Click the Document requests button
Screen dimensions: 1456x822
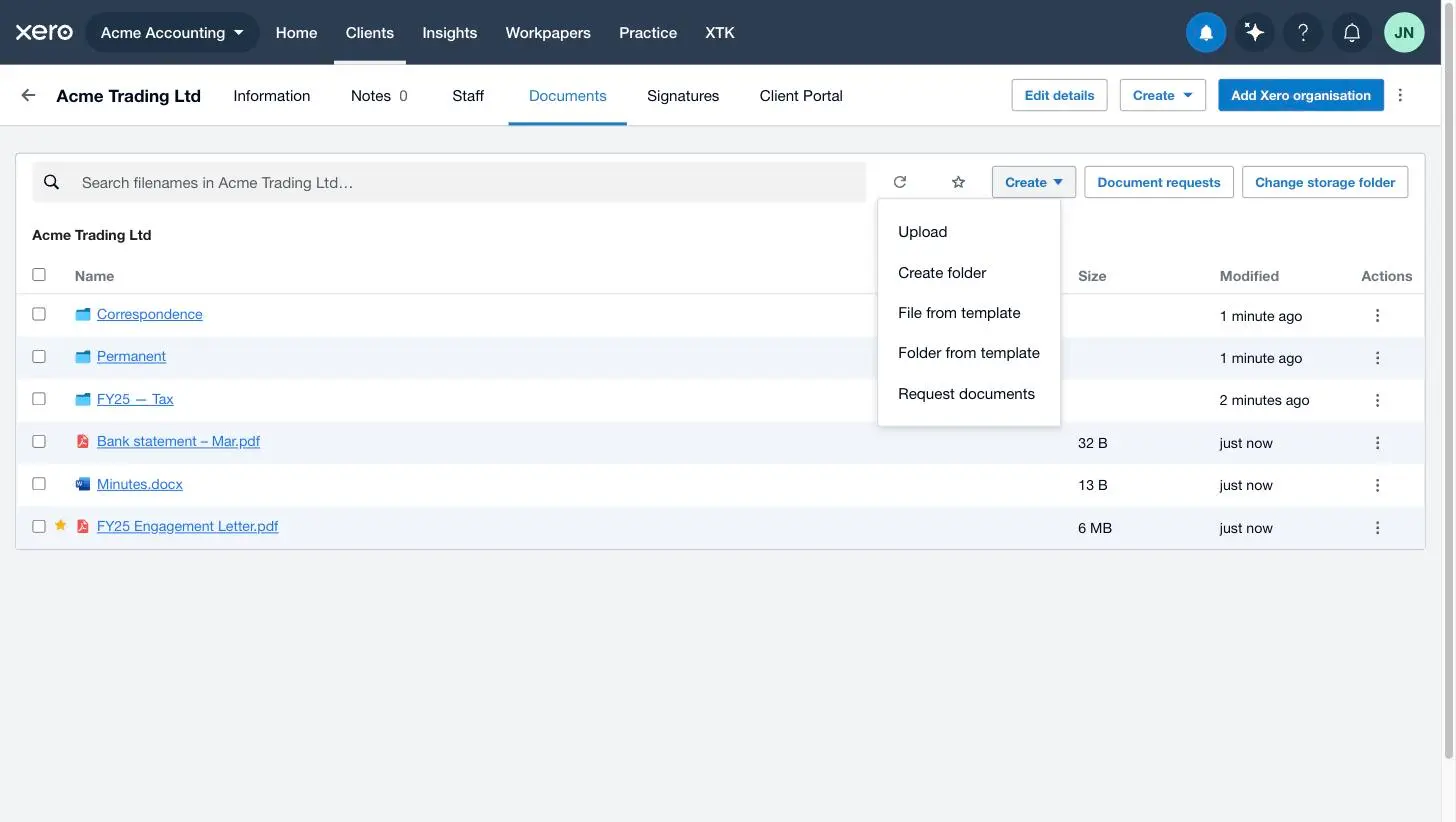point(1159,182)
